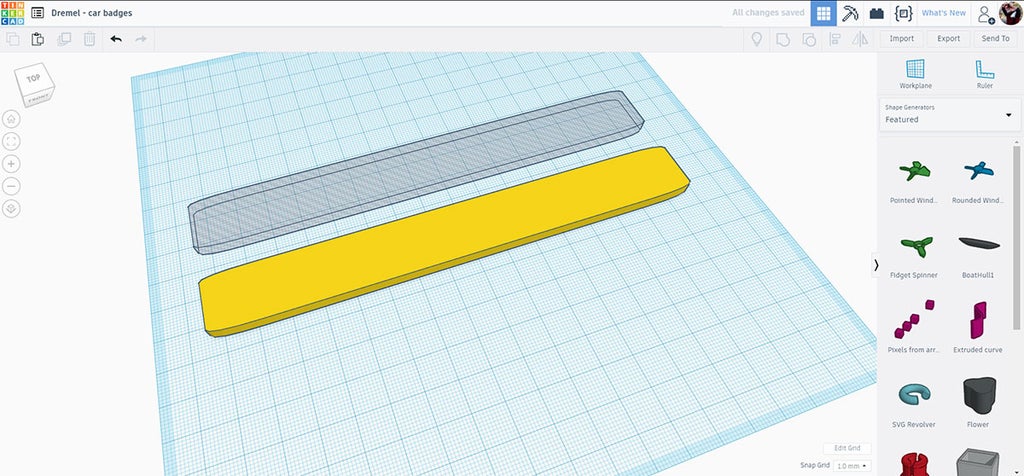Click the Paste clipboard icon
The image size is (1024, 476).
pyautogui.click(x=38, y=39)
